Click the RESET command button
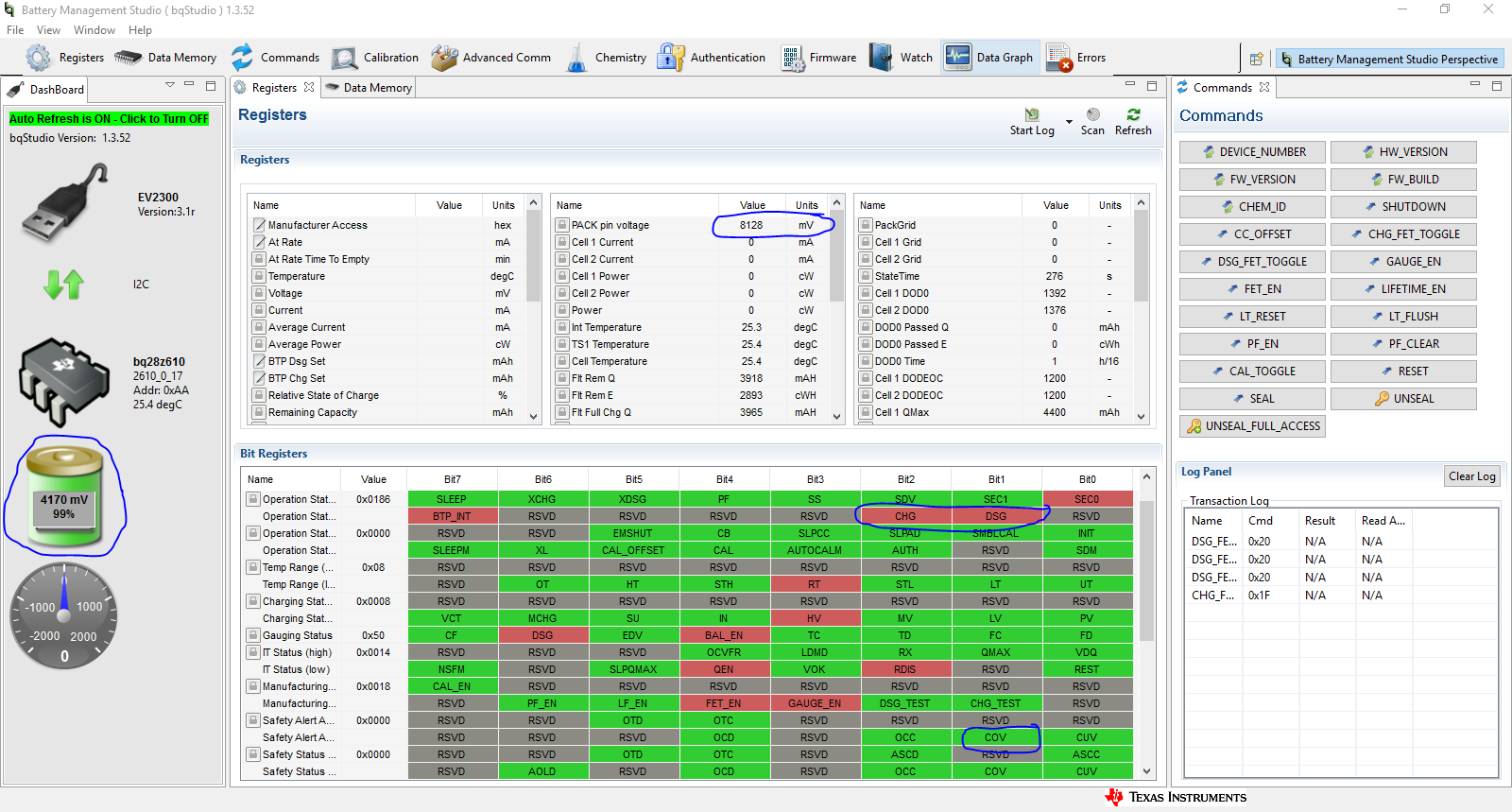 tap(1403, 371)
